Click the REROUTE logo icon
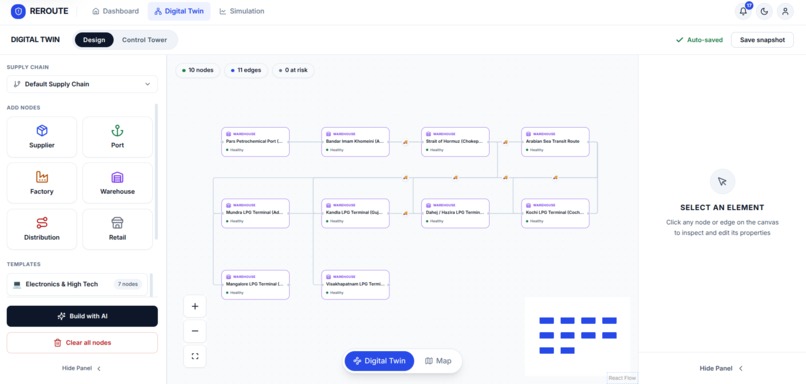The image size is (806, 384). pos(18,11)
